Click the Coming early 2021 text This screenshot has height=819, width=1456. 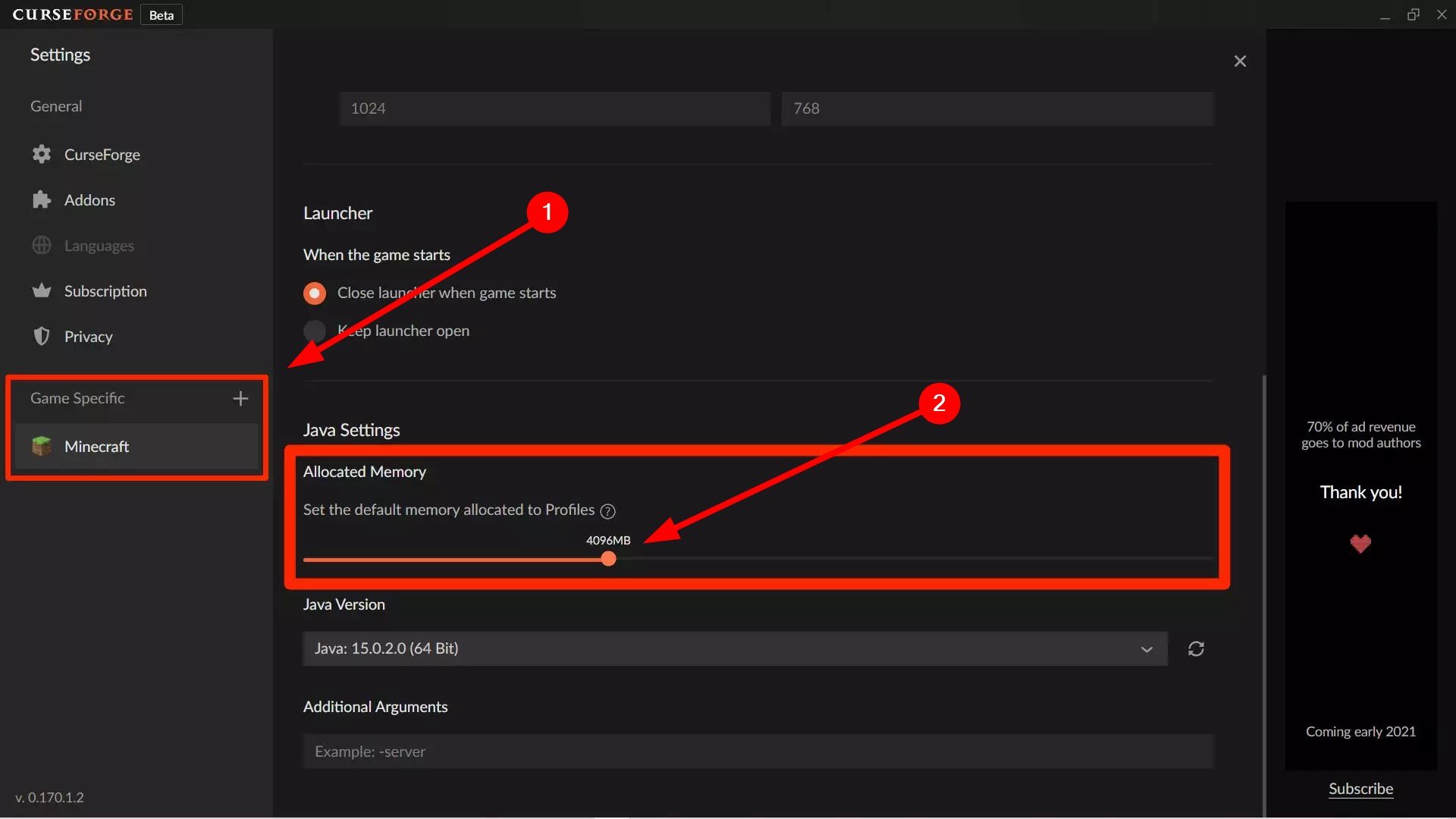coord(1360,732)
